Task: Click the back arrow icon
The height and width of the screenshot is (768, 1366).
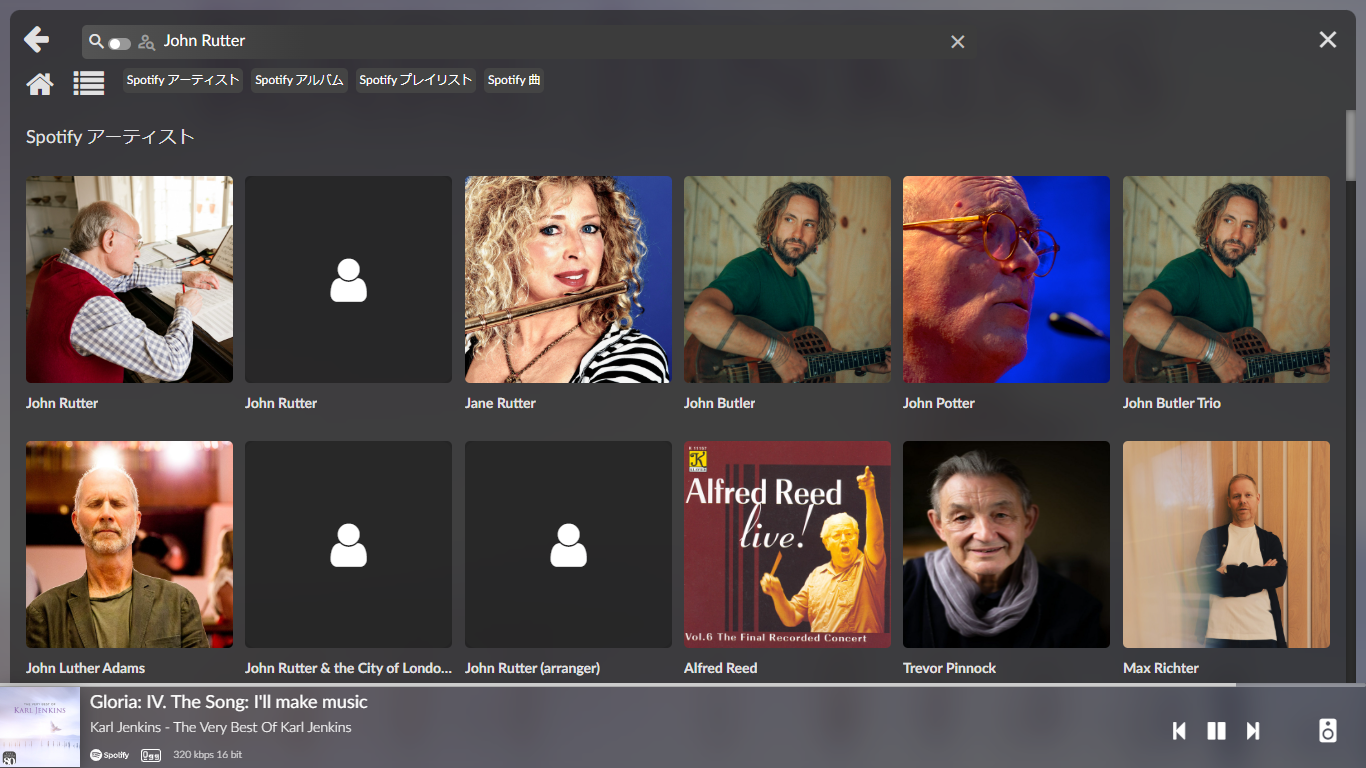Action: click(x=37, y=40)
